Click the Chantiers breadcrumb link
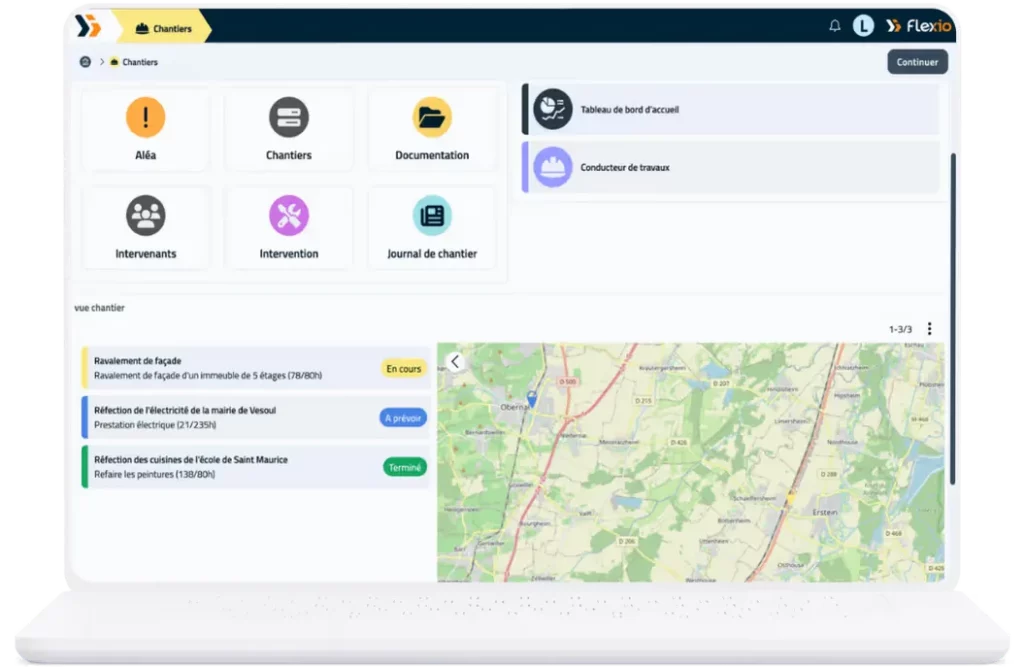The width and height of the screenshot is (1024, 667). (x=134, y=62)
